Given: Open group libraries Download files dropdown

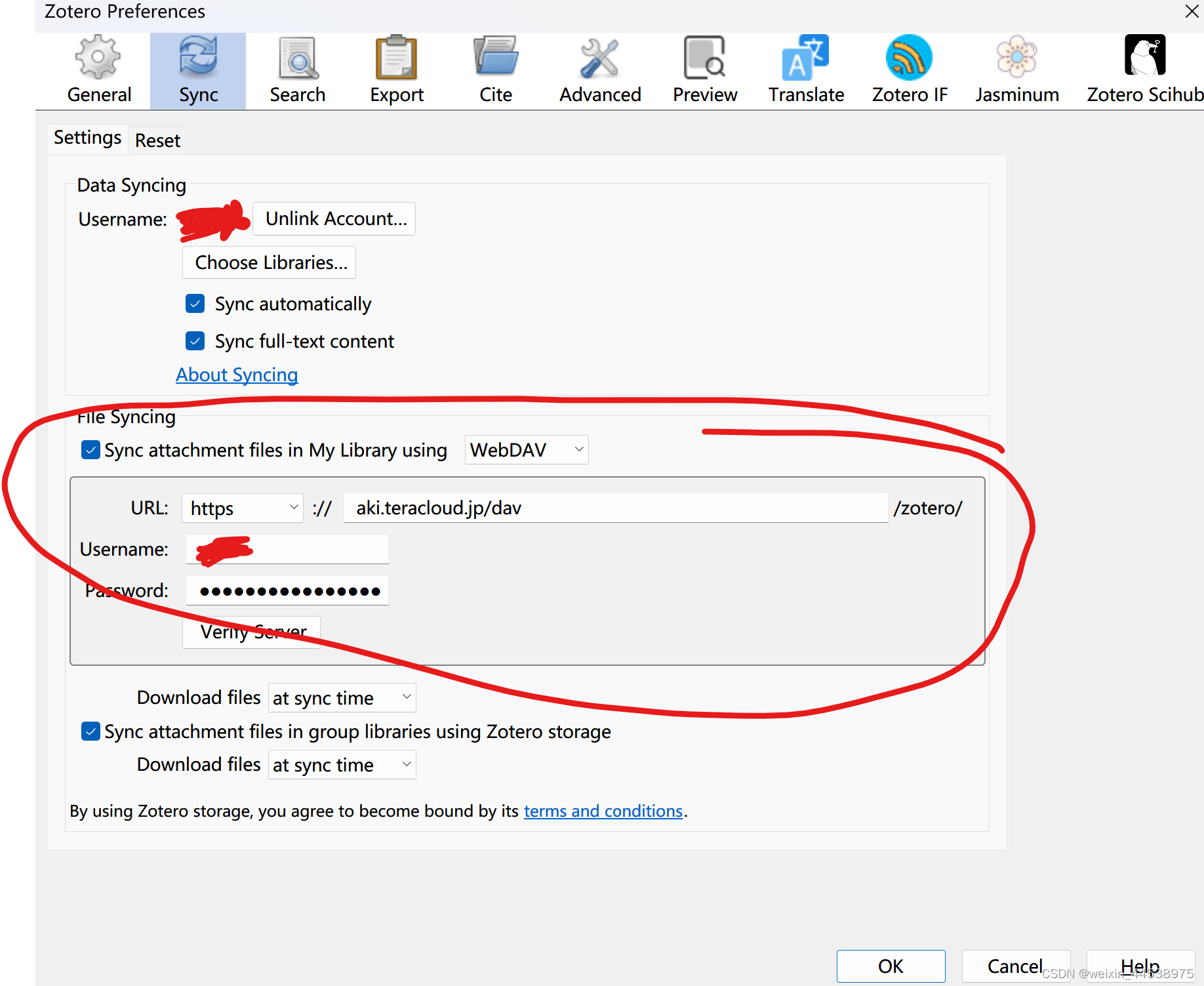Looking at the screenshot, I should pyautogui.click(x=342, y=764).
